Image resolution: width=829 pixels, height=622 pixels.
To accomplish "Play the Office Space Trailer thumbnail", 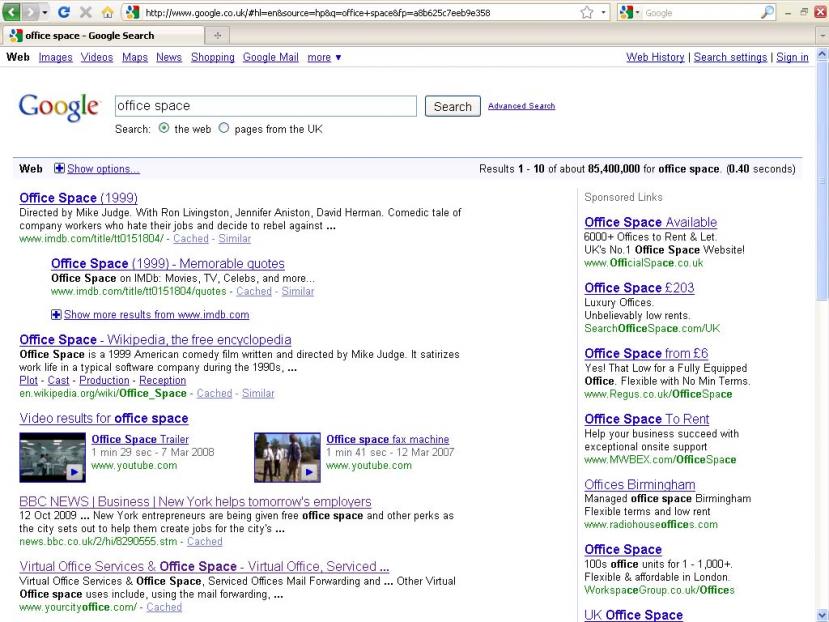I will (x=52, y=458).
